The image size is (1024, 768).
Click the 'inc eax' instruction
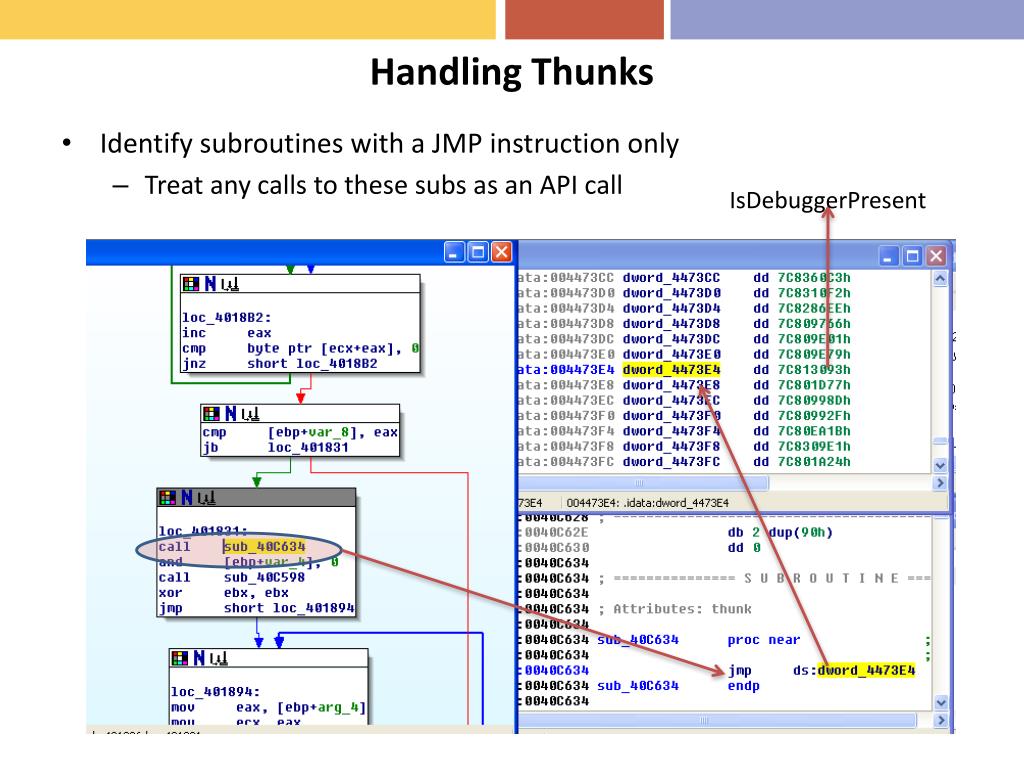227,333
